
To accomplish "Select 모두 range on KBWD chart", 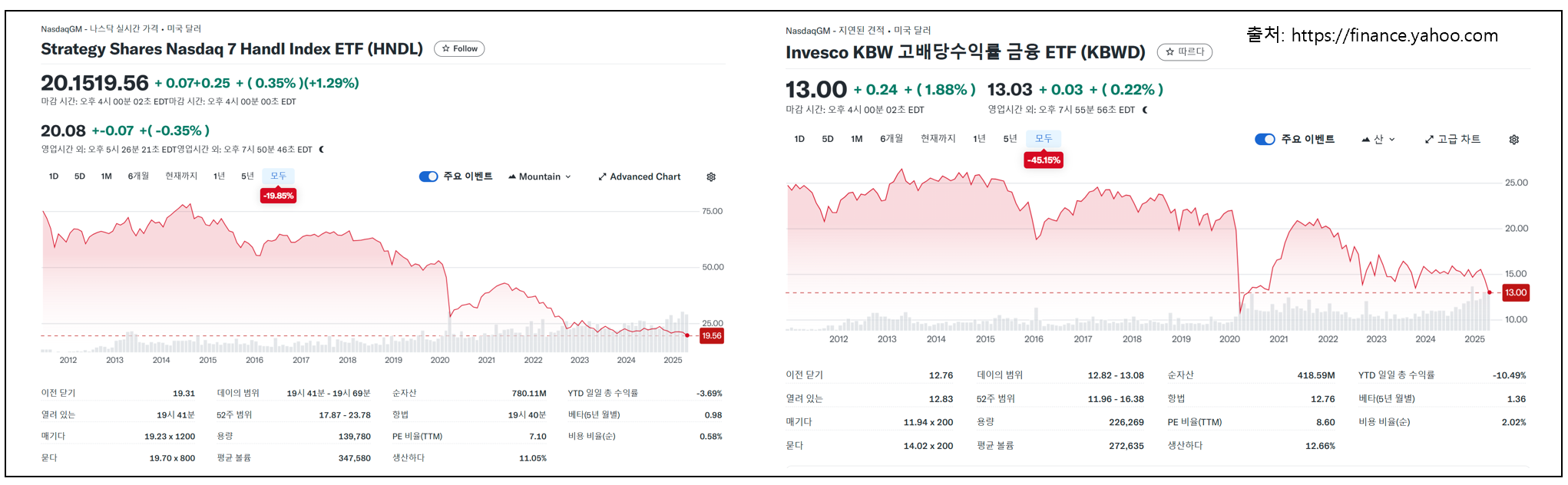I will pyautogui.click(x=1044, y=139).
